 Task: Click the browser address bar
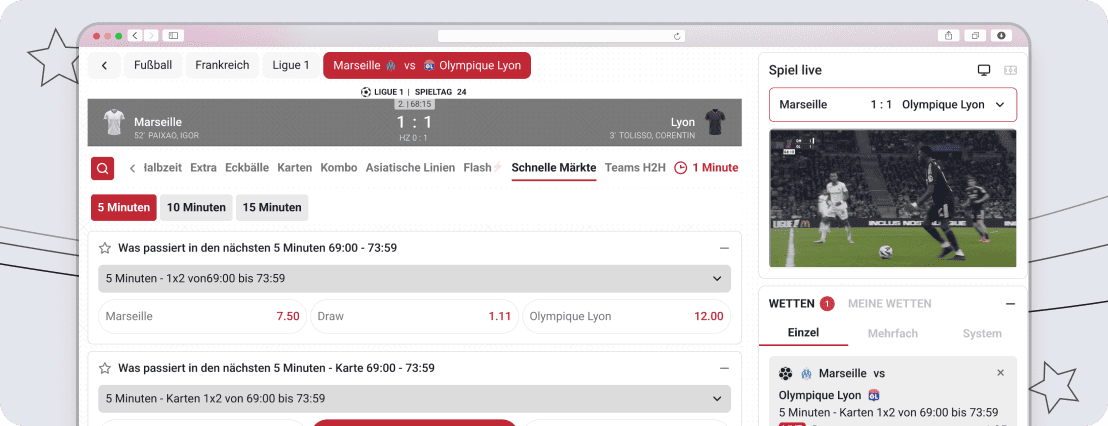[x=562, y=36]
